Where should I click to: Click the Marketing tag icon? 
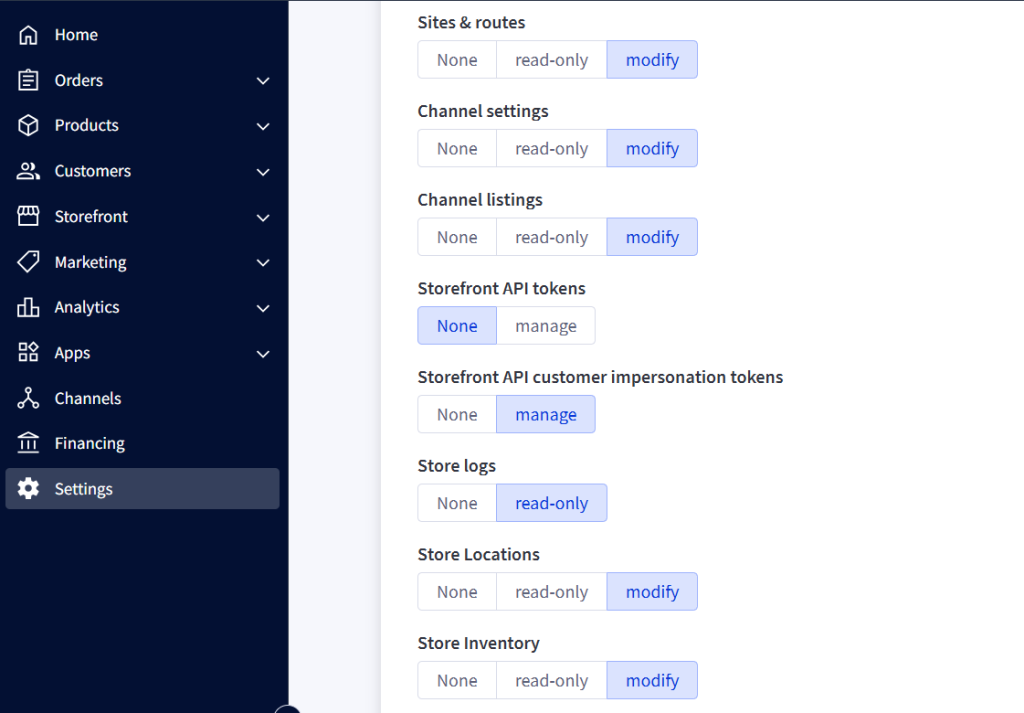point(28,262)
